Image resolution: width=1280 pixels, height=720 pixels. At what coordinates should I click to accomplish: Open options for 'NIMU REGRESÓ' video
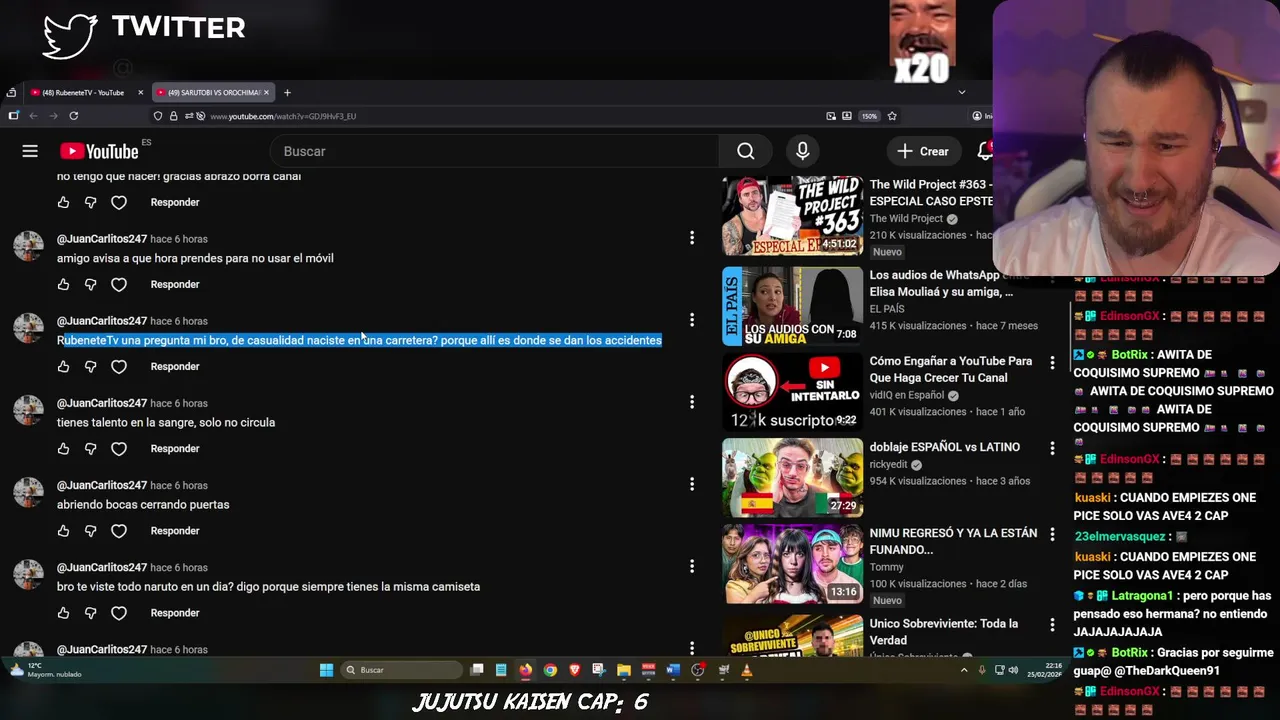tap(1052, 534)
